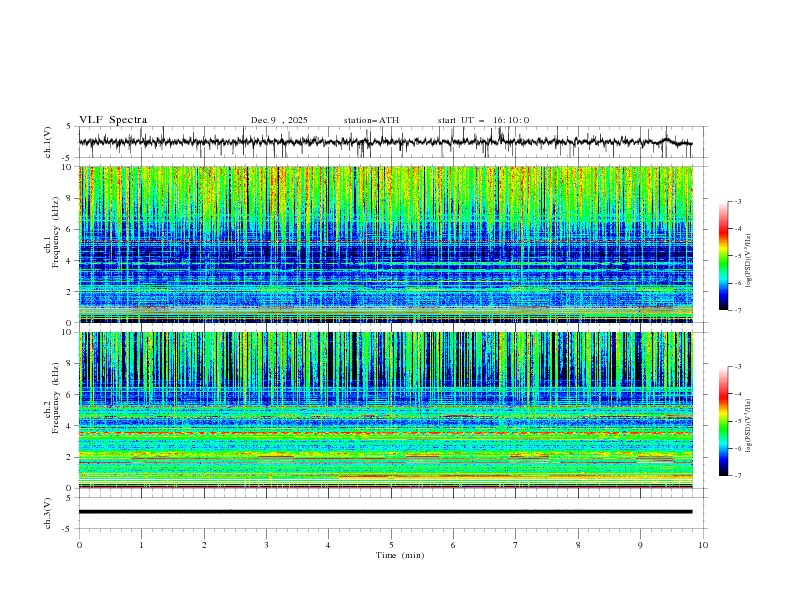Click the lower PSD color scale bar

(723, 421)
